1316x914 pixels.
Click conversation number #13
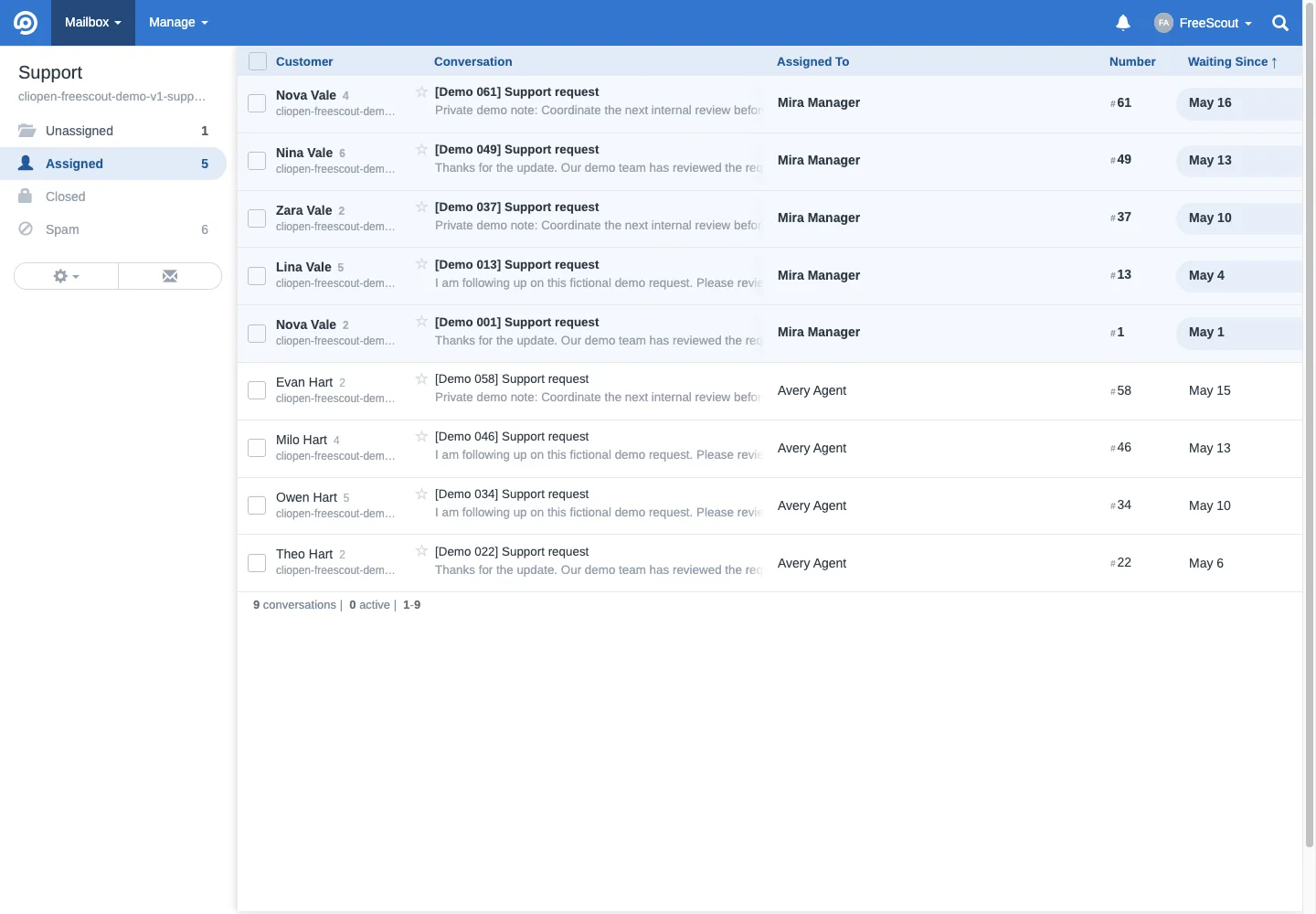coord(1121,274)
